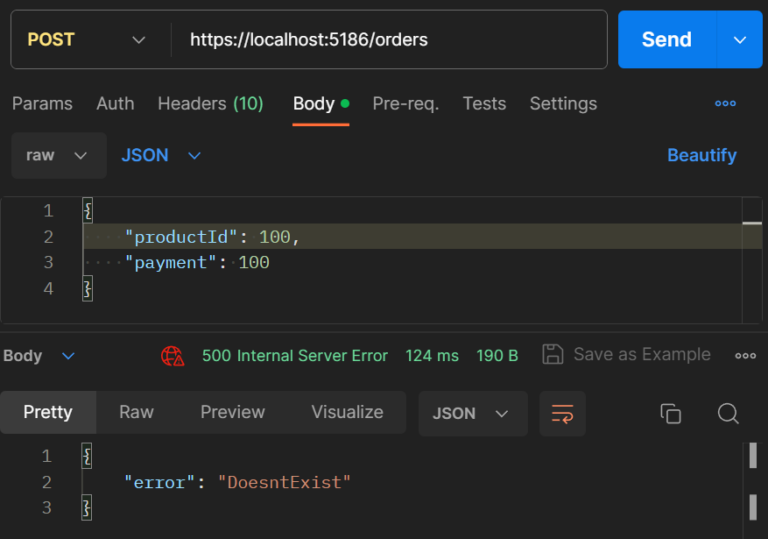Viewport: 768px width, 539px height.
Task: Copy the response body using copy icon
Action: [671, 413]
